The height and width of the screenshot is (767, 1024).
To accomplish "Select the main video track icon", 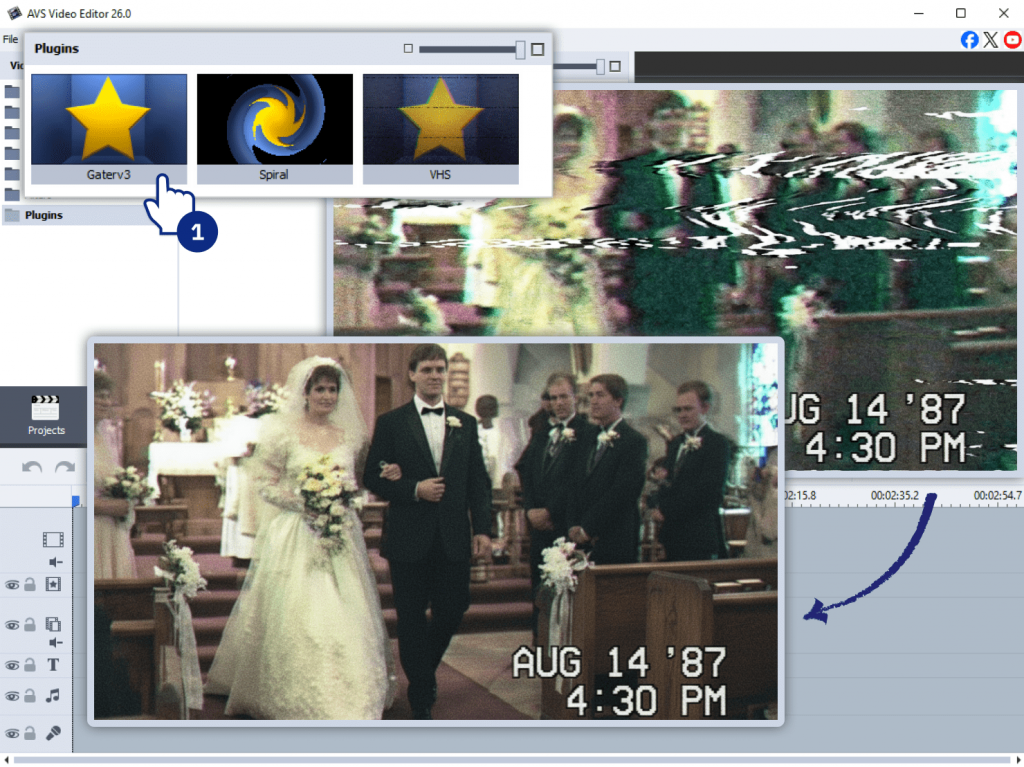I will pos(53,540).
